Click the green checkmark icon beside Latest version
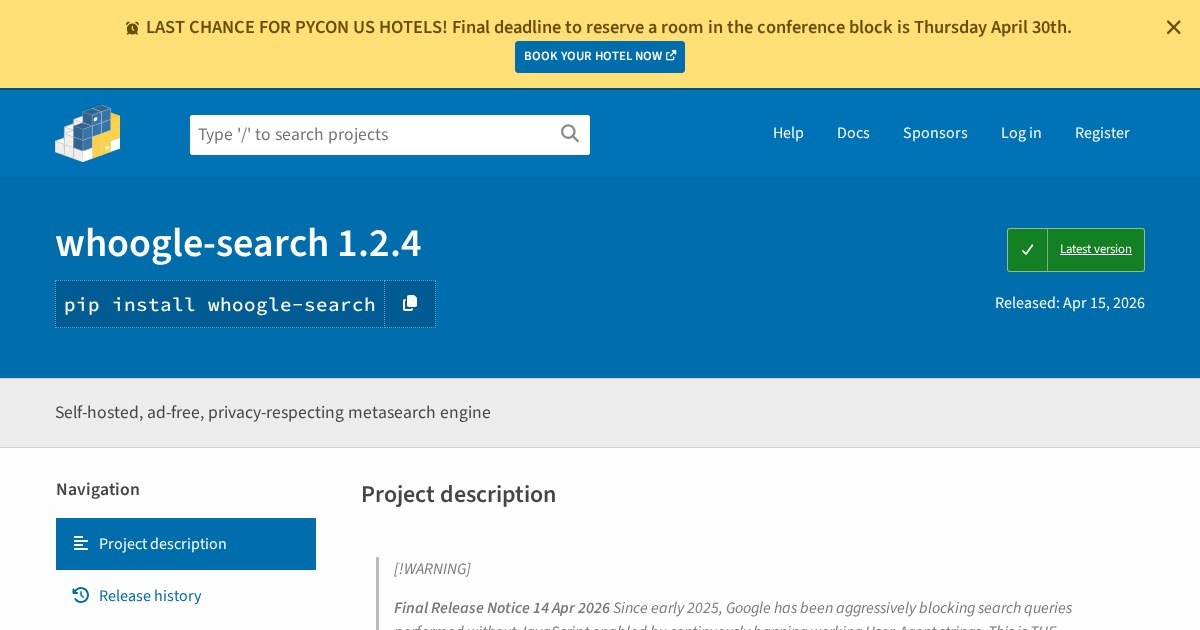Viewport: 1200px width, 630px height. click(x=1027, y=250)
